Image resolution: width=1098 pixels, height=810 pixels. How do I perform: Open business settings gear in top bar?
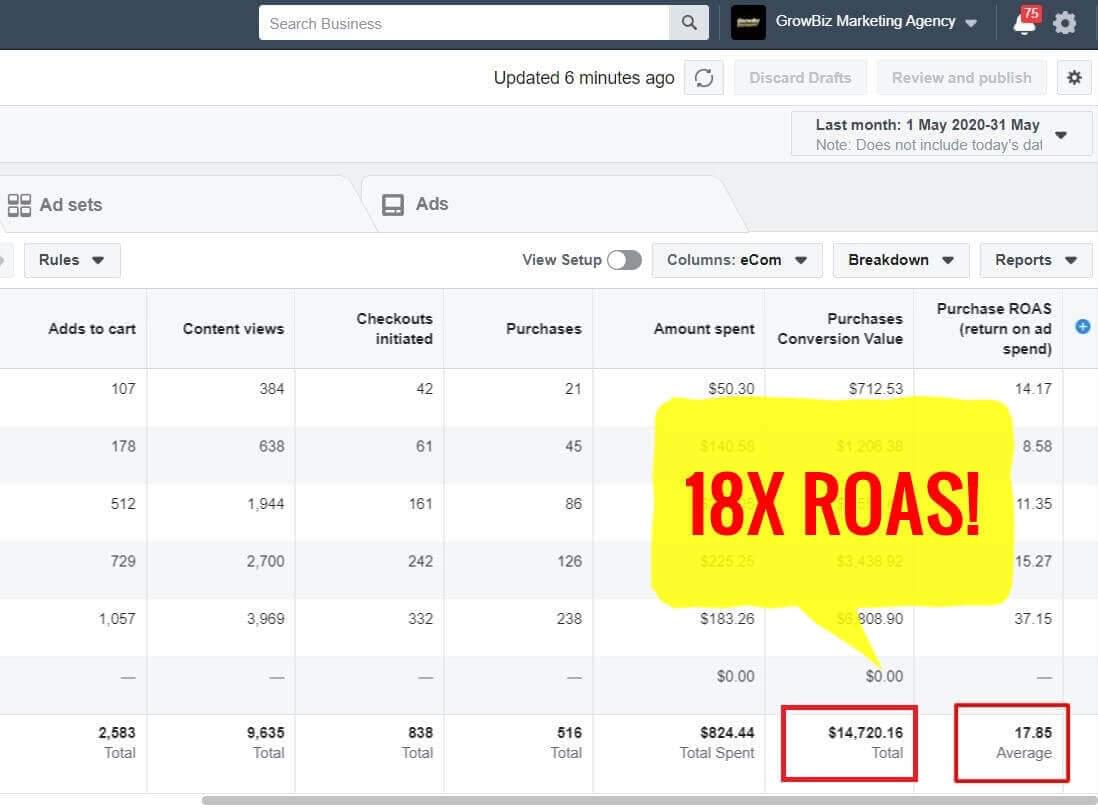point(1065,22)
